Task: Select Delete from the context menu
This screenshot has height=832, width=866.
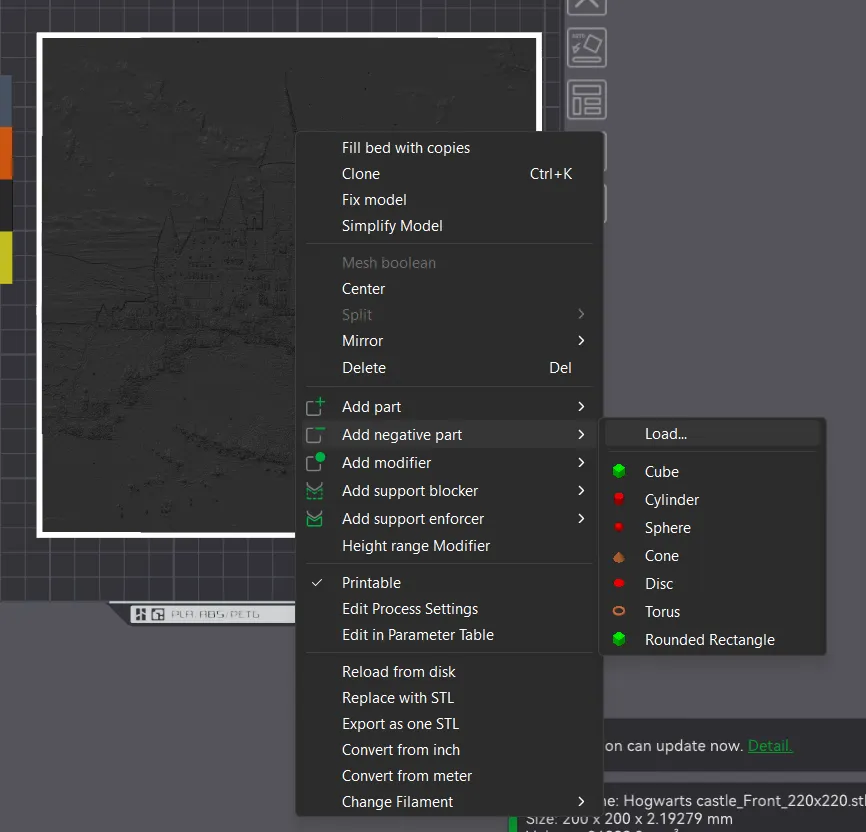Action: (x=449, y=368)
